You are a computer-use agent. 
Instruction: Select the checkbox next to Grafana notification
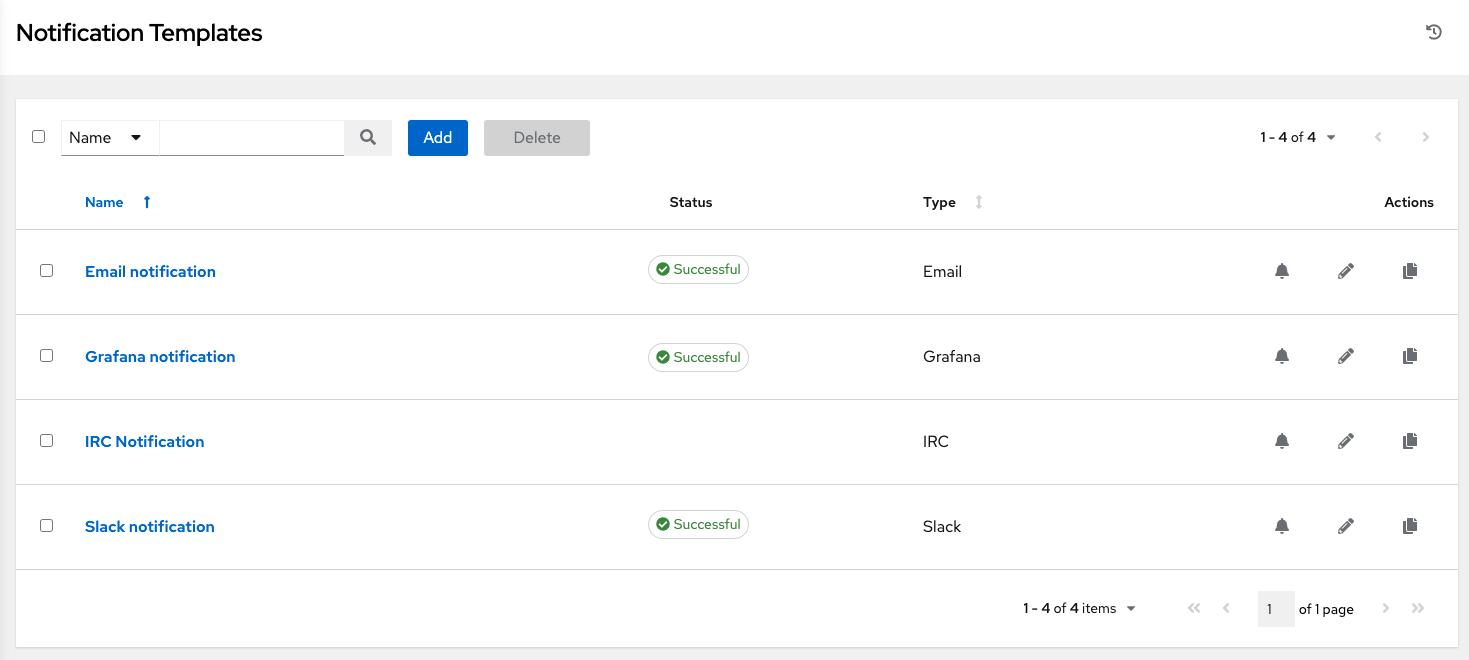point(46,356)
